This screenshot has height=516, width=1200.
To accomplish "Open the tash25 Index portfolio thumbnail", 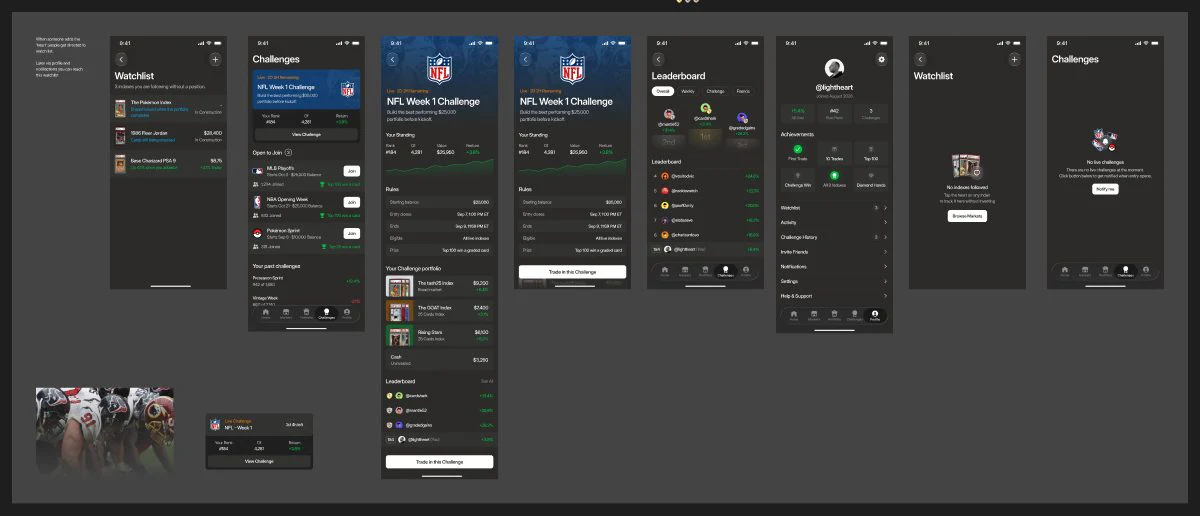I will pos(400,286).
